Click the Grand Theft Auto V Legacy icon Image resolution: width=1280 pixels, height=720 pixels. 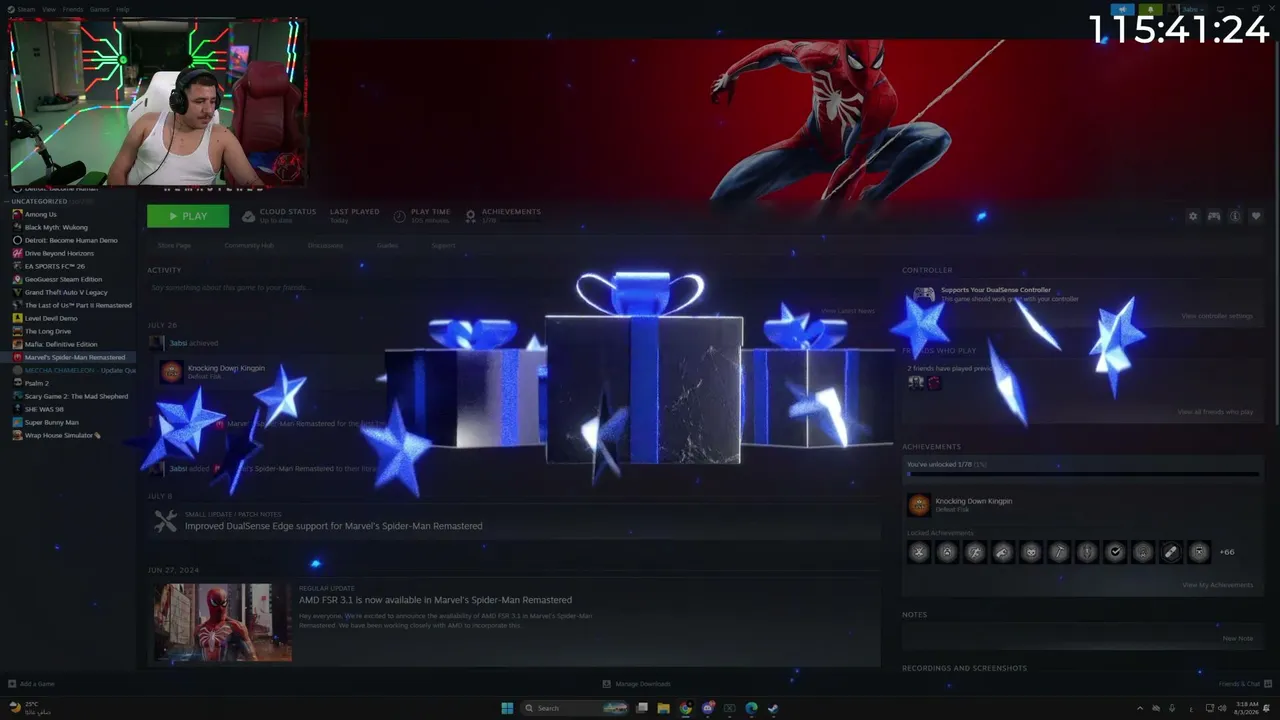pos(17,292)
